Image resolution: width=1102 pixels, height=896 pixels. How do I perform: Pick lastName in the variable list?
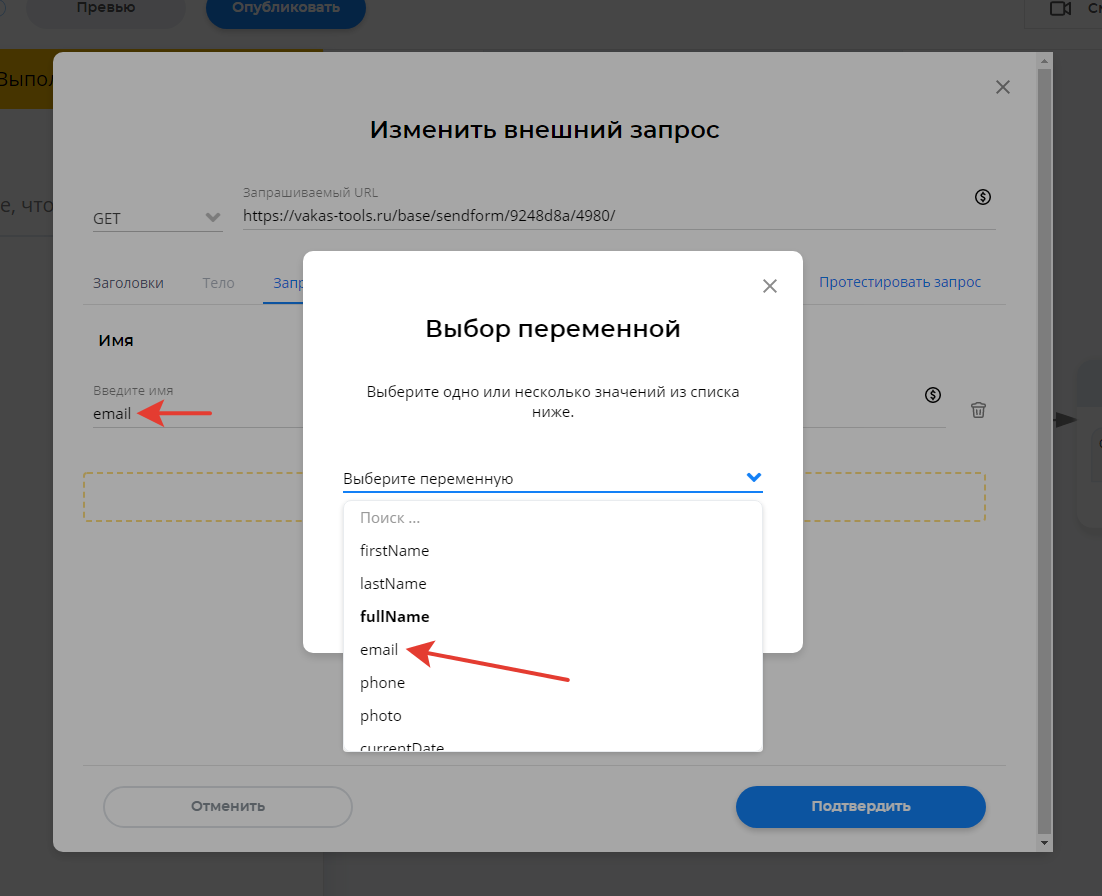(393, 584)
